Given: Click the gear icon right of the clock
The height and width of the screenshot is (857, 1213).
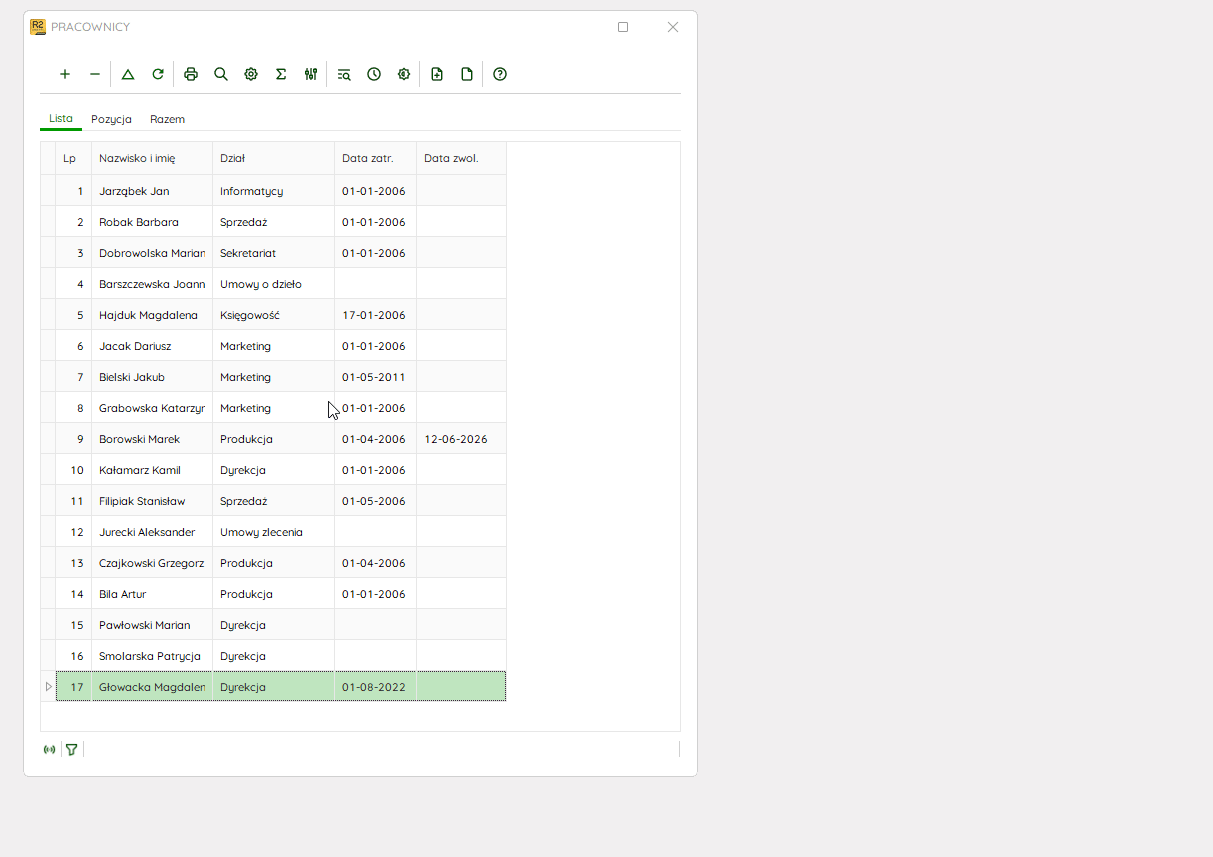Looking at the screenshot, I should click(x=404, y=74).
